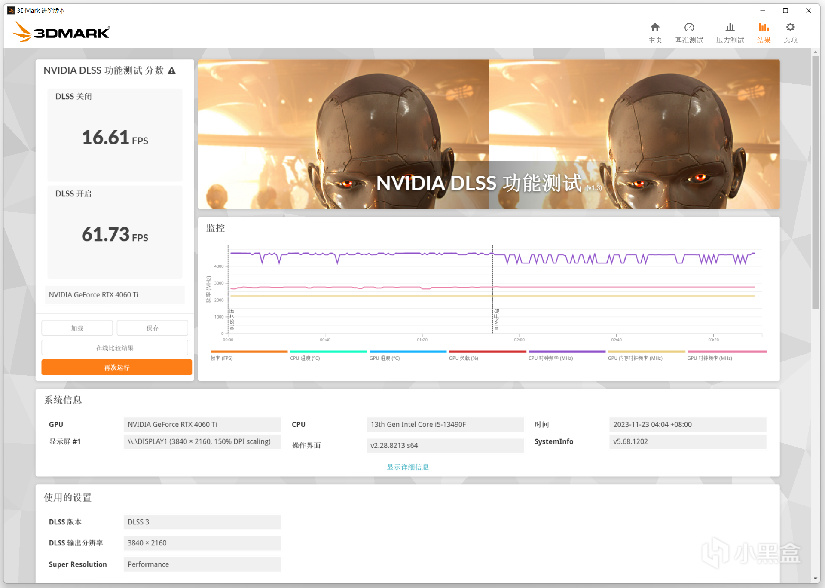Click the 61.73 FPS DLSS on score
The height and width of the screenshot is (588, 825).
point(115,234)
